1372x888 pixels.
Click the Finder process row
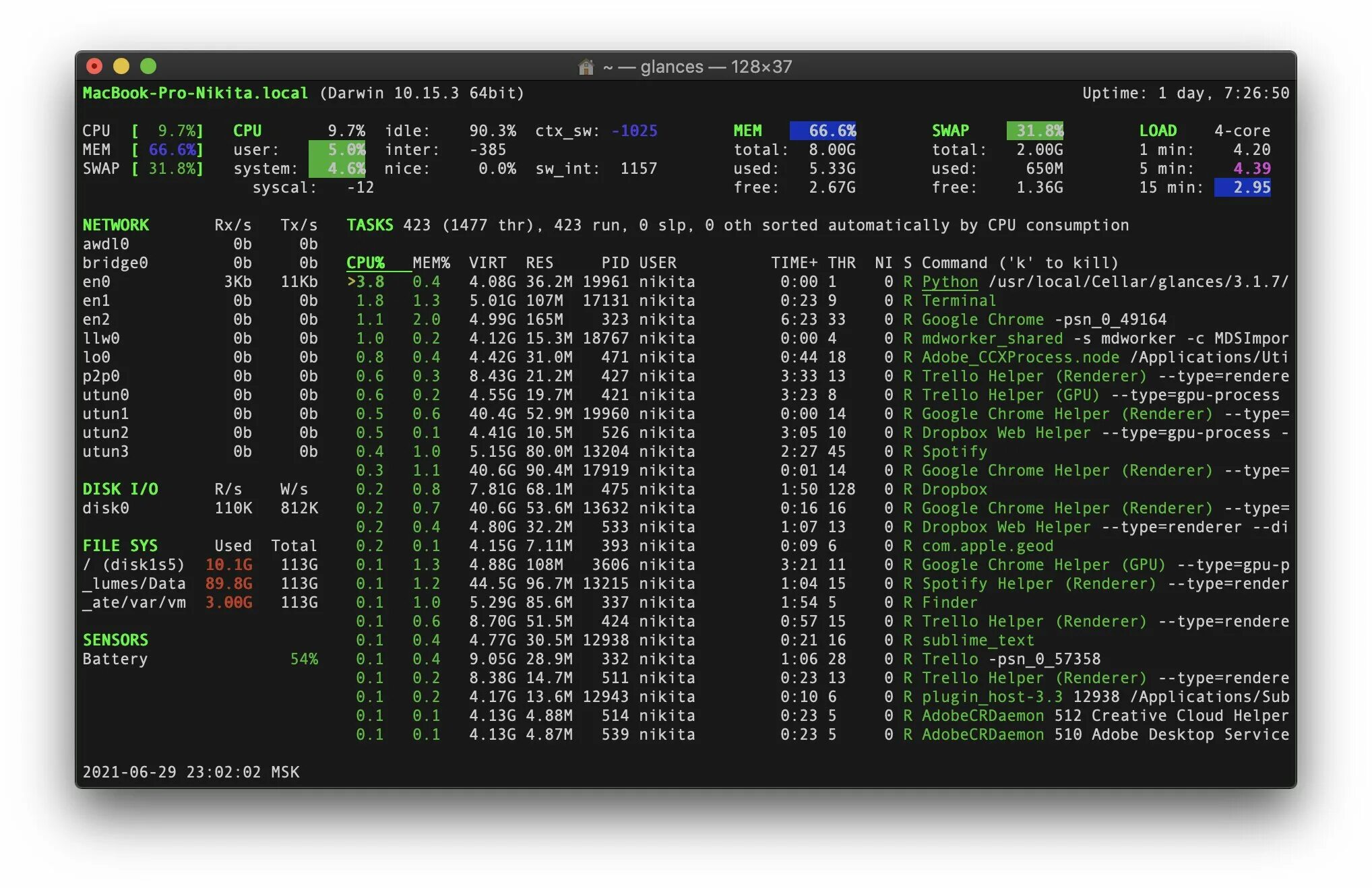949,602
